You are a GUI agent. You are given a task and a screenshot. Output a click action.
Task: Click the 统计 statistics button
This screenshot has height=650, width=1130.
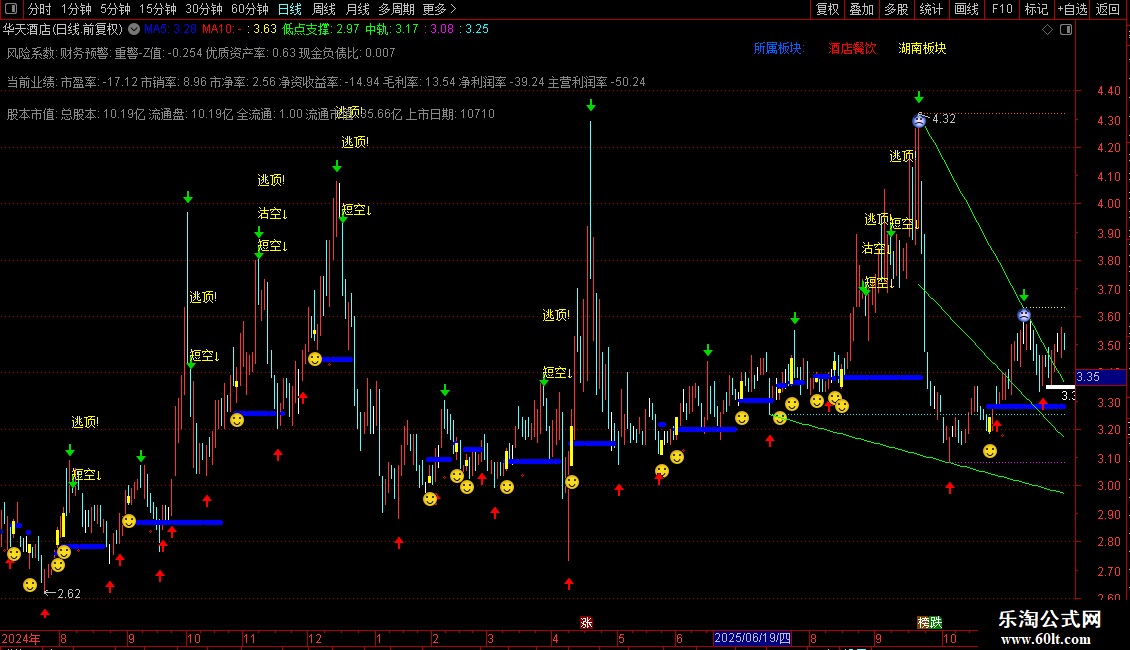(930, 9)
